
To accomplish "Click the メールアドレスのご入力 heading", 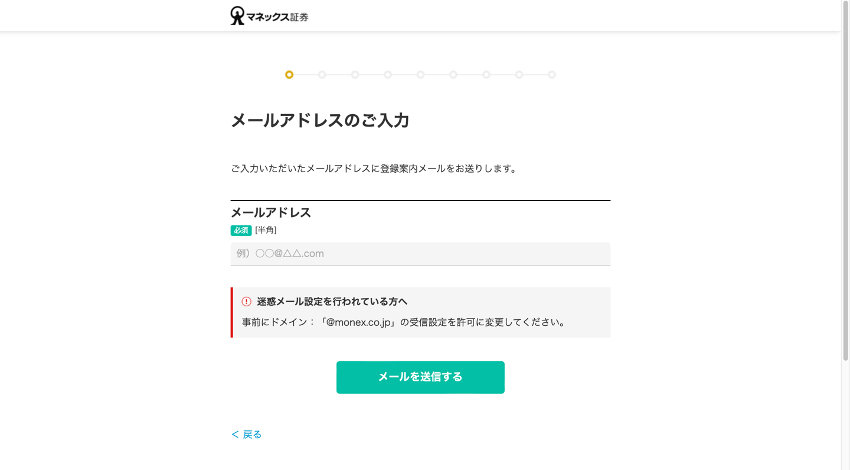I will click(320, 121).
